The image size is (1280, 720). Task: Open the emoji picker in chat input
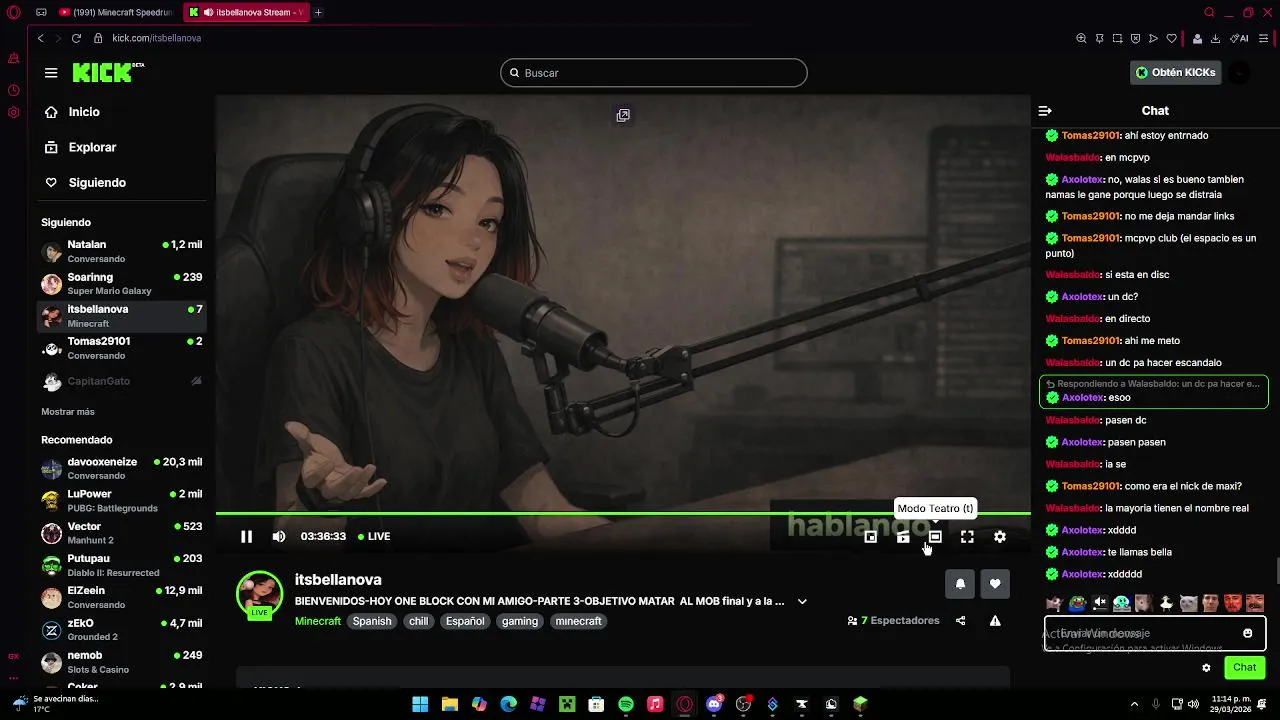coord(1248,633)
